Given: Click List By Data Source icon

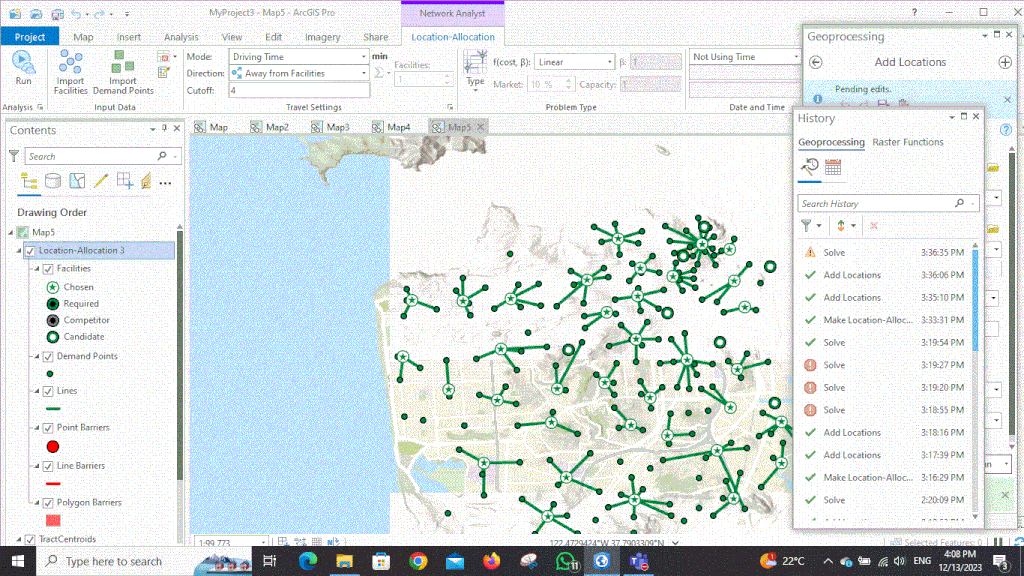Looking at the screenshot, I should (x=53, y=181).
